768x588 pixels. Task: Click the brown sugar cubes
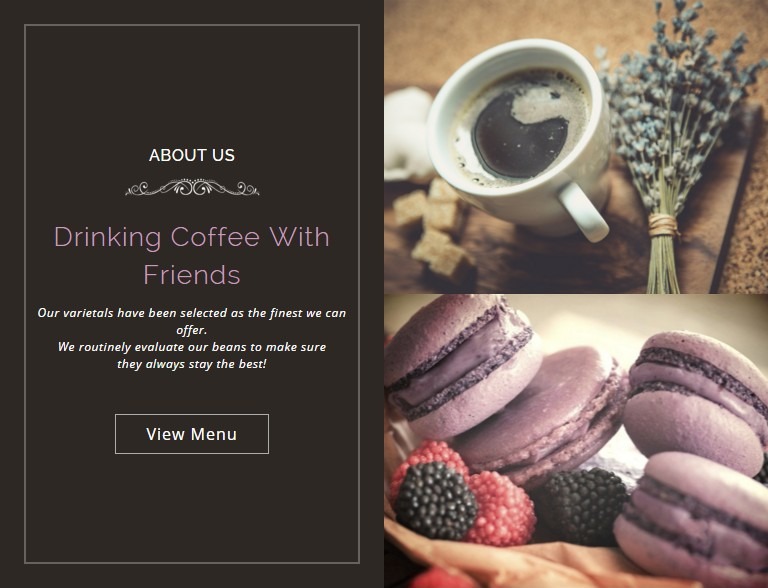(x=433, y=228)
